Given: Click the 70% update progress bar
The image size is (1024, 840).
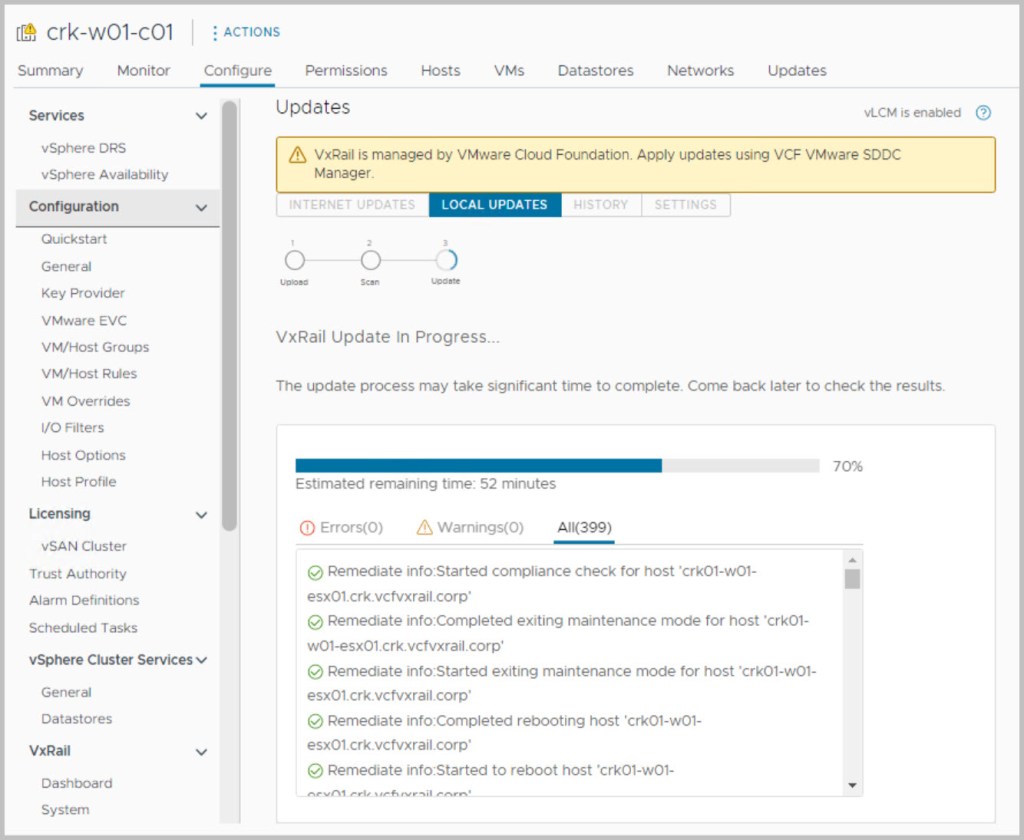Looking at the screenshot, I should click(556, 466).
